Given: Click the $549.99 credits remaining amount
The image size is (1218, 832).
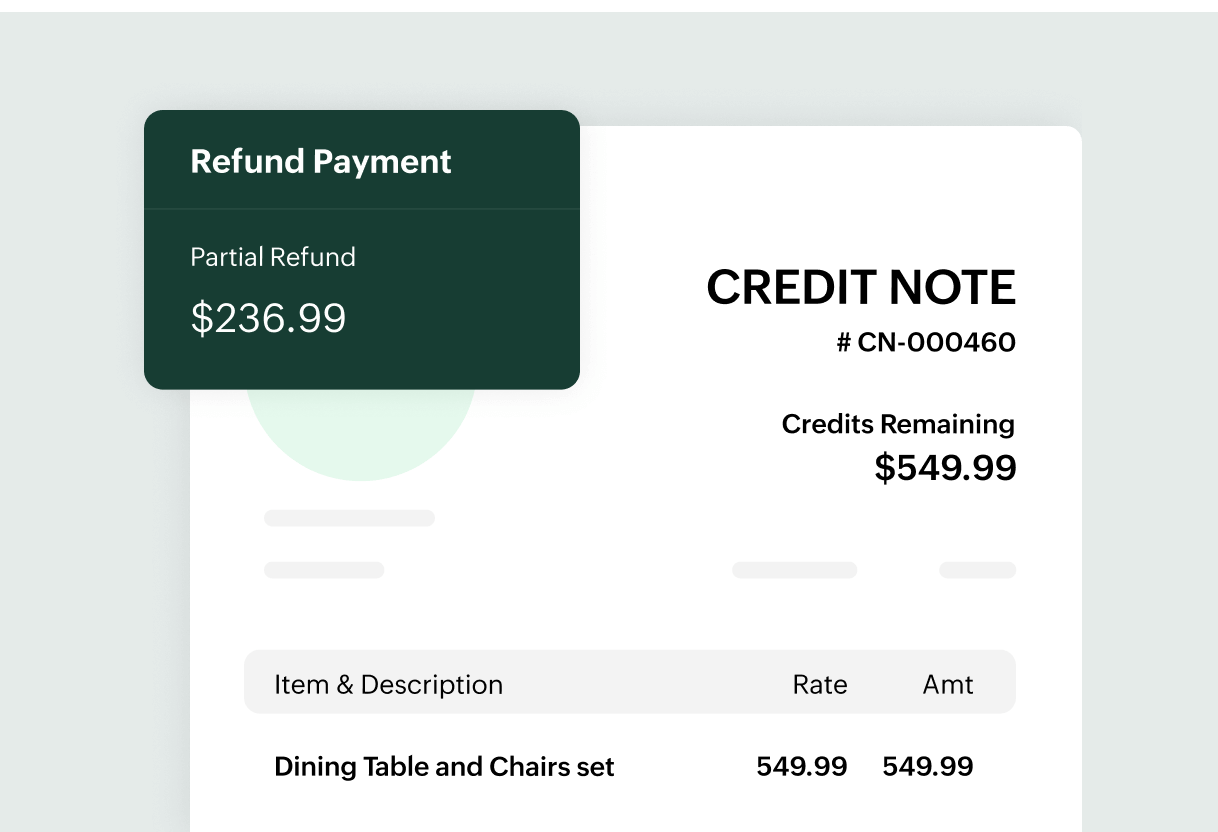Looking at the screenshot, I should 945,467.
